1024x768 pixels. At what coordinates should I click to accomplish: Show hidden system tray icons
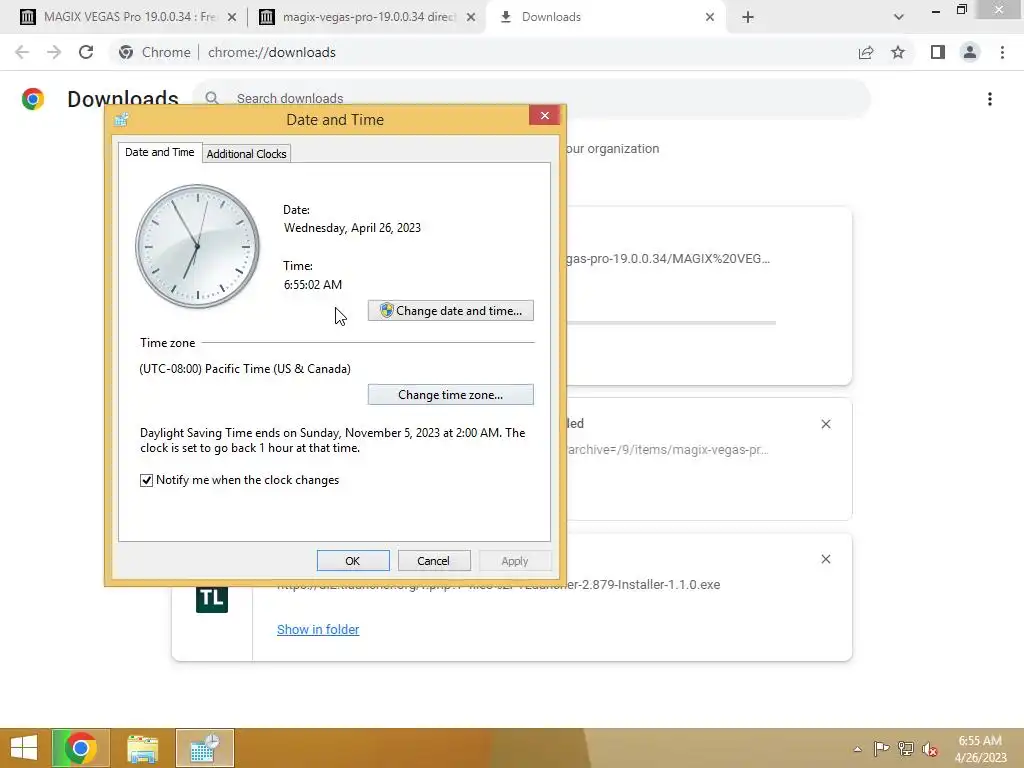tap(857, 749)
